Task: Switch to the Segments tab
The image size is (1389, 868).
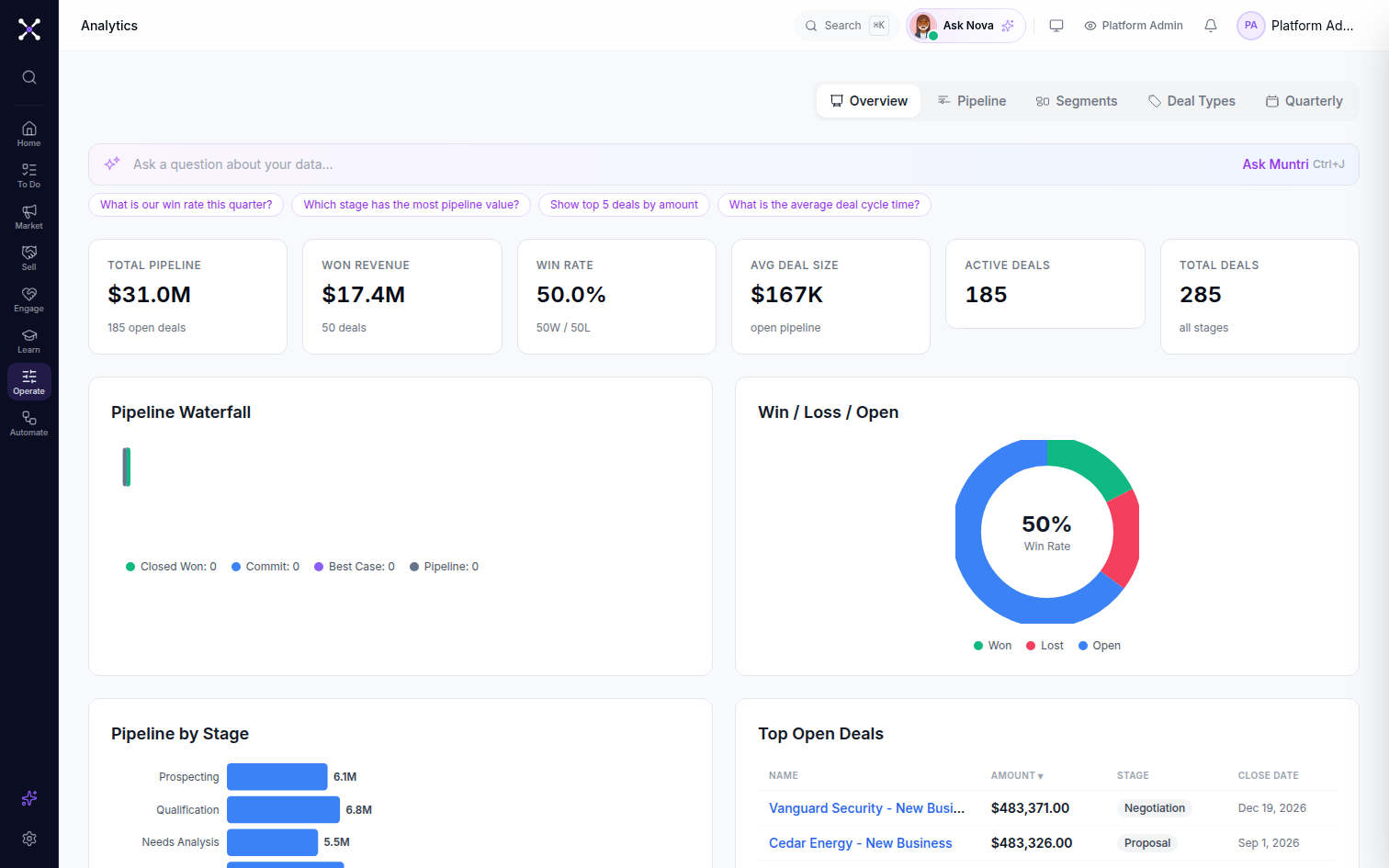Action: [x=1076, y=101]
